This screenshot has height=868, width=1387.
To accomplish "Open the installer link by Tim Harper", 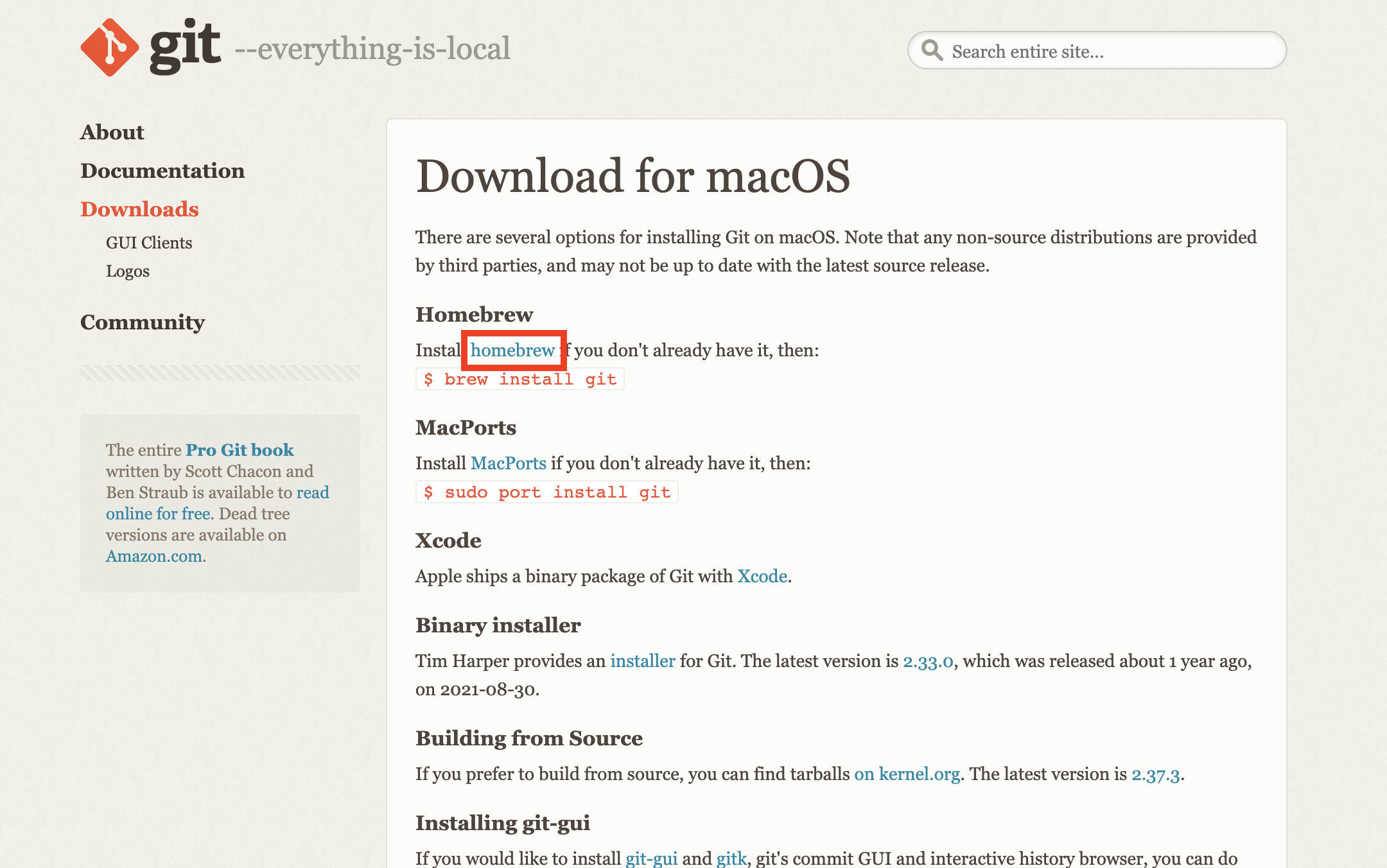I will pyautogui.click(x=643, y=661).
